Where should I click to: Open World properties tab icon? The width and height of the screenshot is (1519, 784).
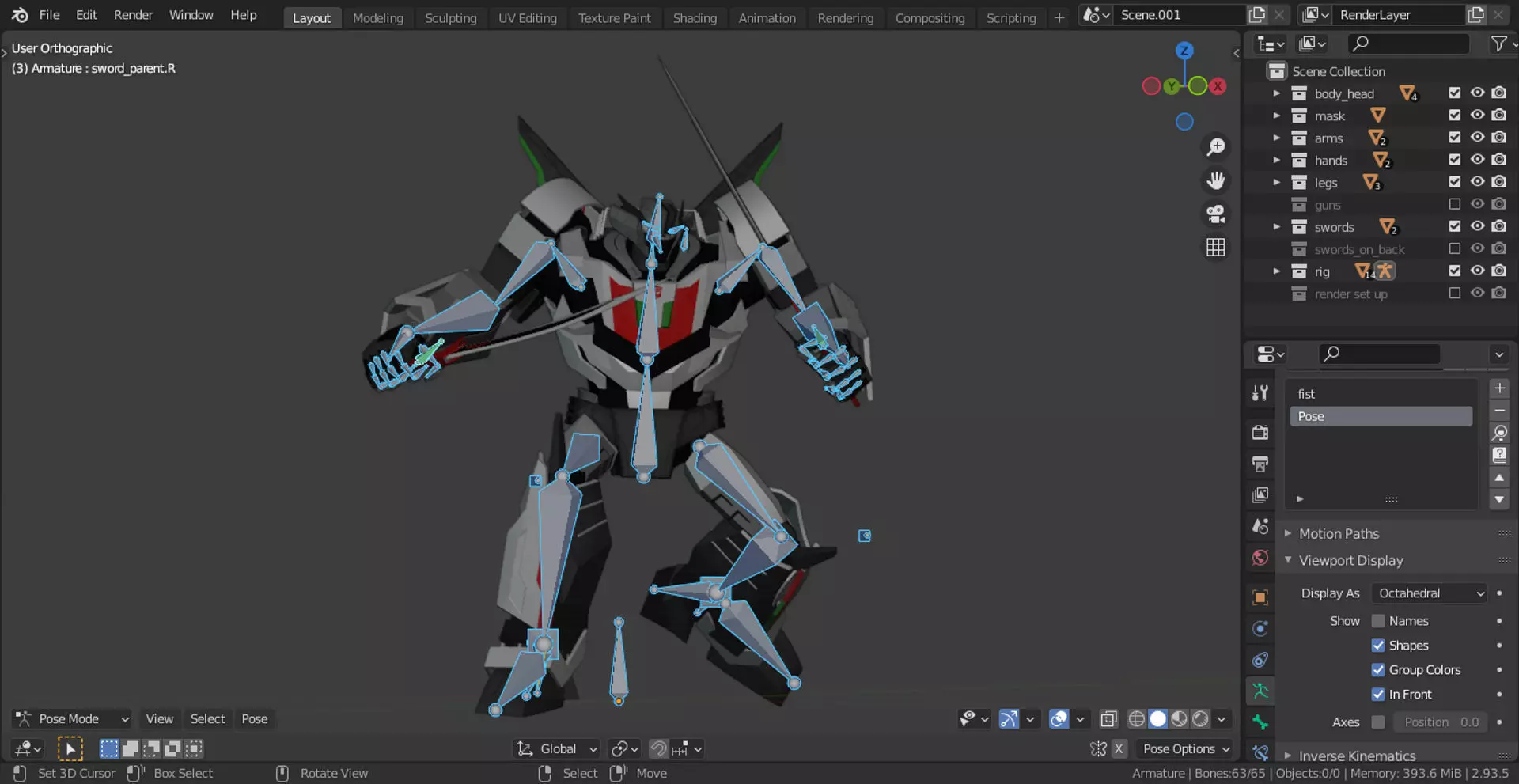pyautogui.click(x=1260, y=558)
